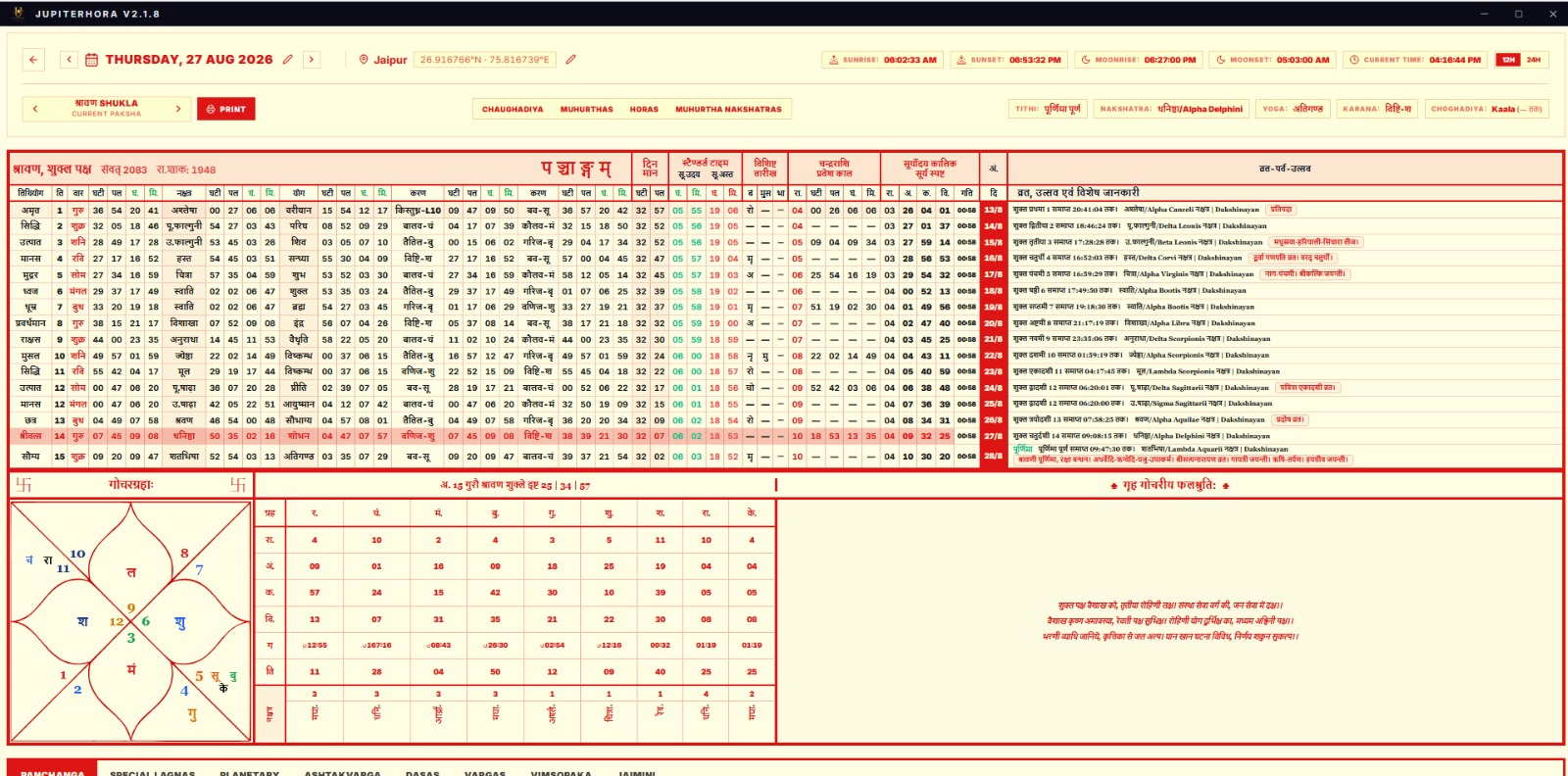
Task: Click the date text 'THURSDAY, 27 AUG 2026'
Action: click(x=189, y=60)
